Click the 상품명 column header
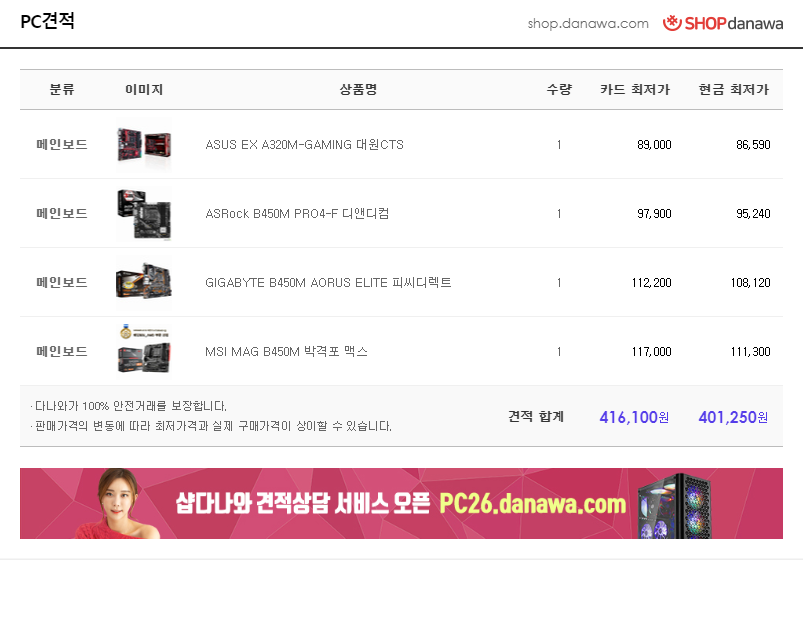Screen dimensions: 803x629 pos(358,90)
